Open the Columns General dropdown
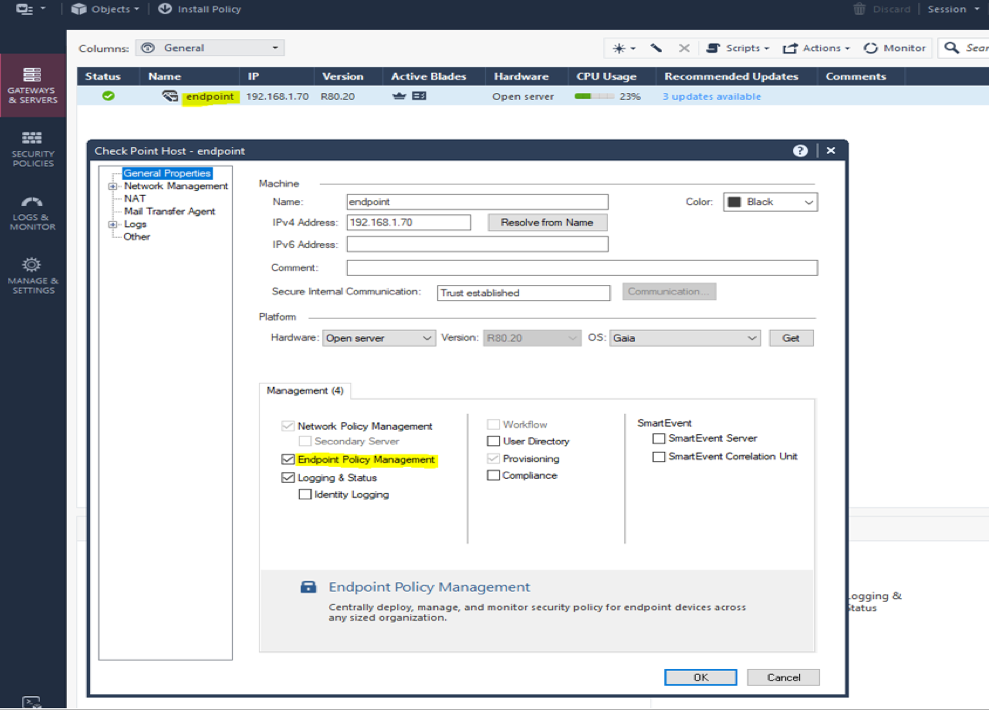The width and height of the screenshot is (989, 710). click(x=210, y=48)
